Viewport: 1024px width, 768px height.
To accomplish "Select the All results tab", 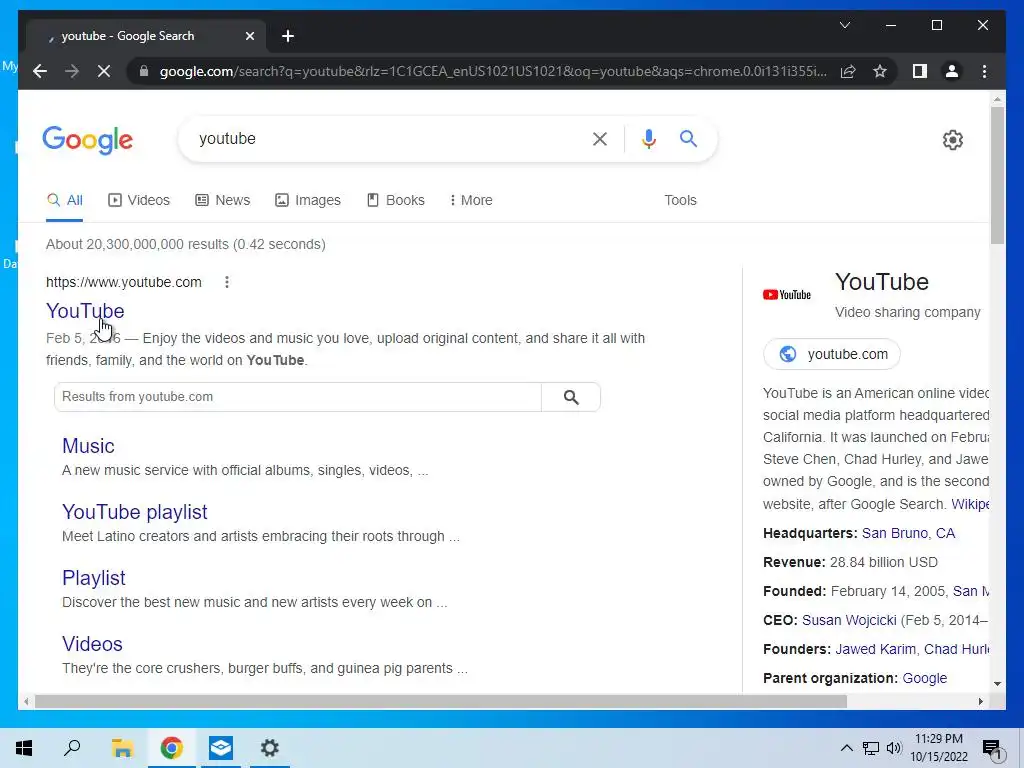I will (65, 200).
